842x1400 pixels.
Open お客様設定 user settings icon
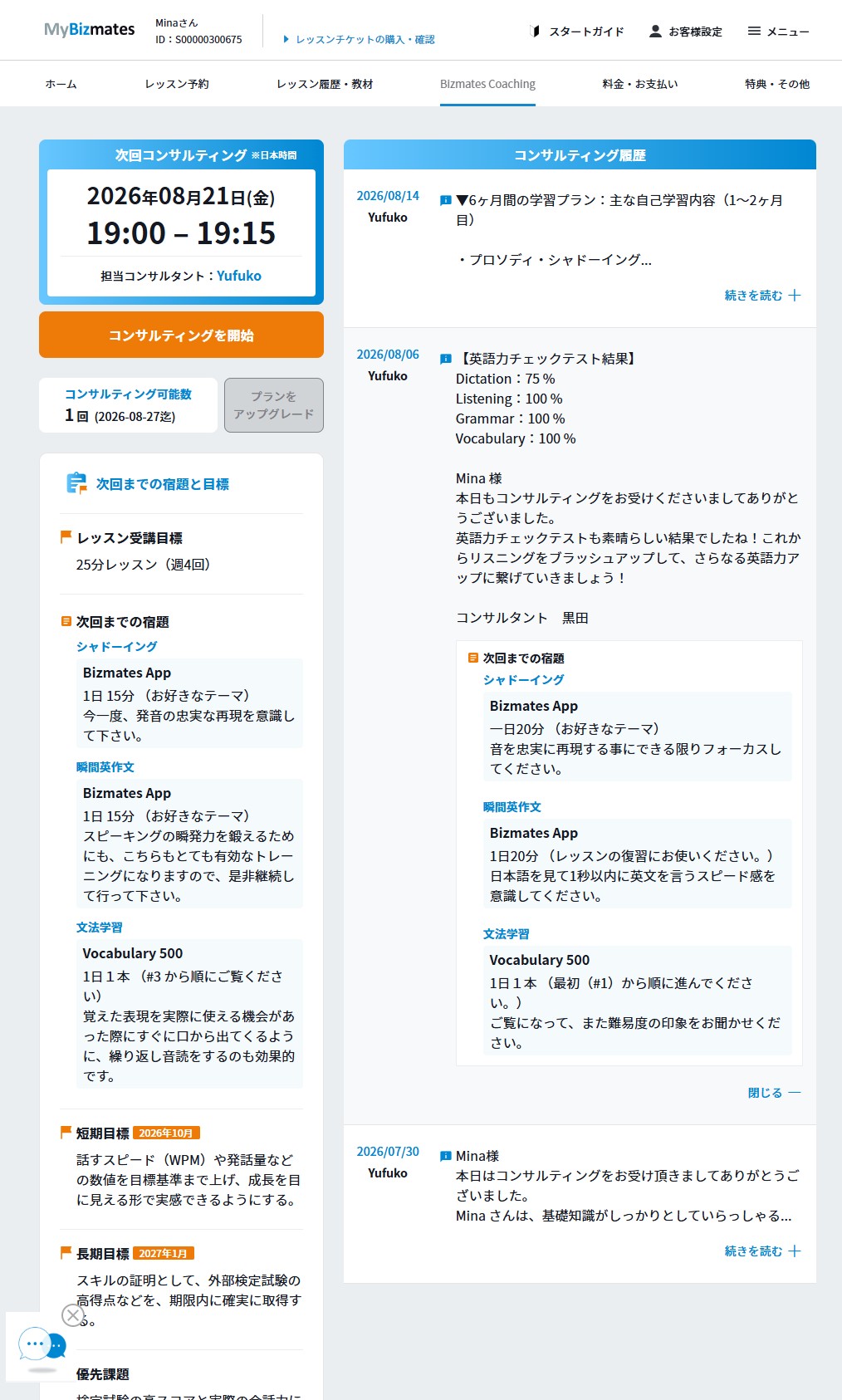[655, 32]
